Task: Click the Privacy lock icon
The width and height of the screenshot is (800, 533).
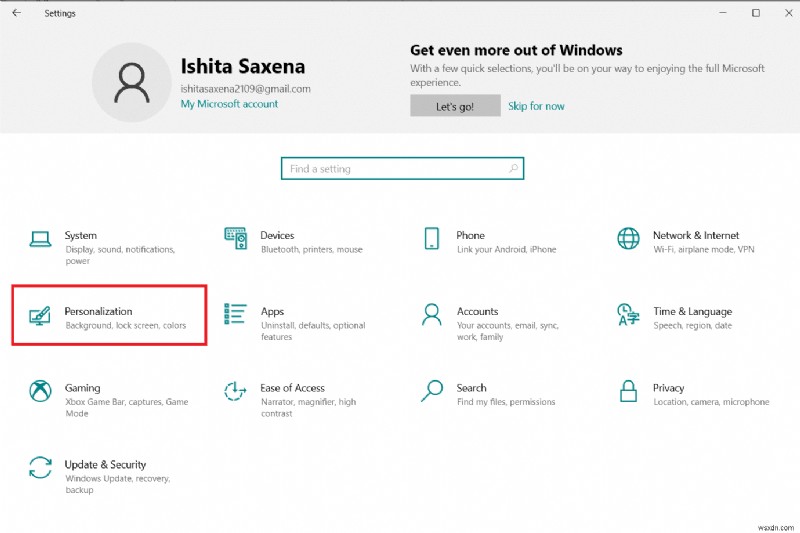Action: 628,391
